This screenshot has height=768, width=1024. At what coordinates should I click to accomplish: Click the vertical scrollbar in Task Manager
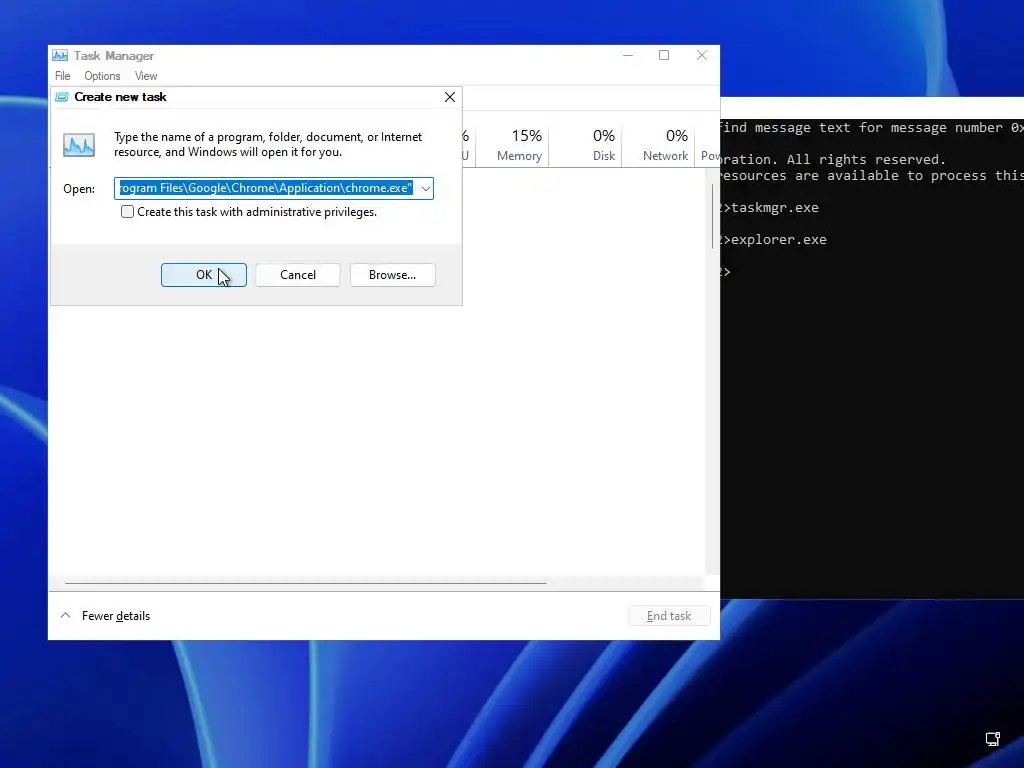click(712, 216)
